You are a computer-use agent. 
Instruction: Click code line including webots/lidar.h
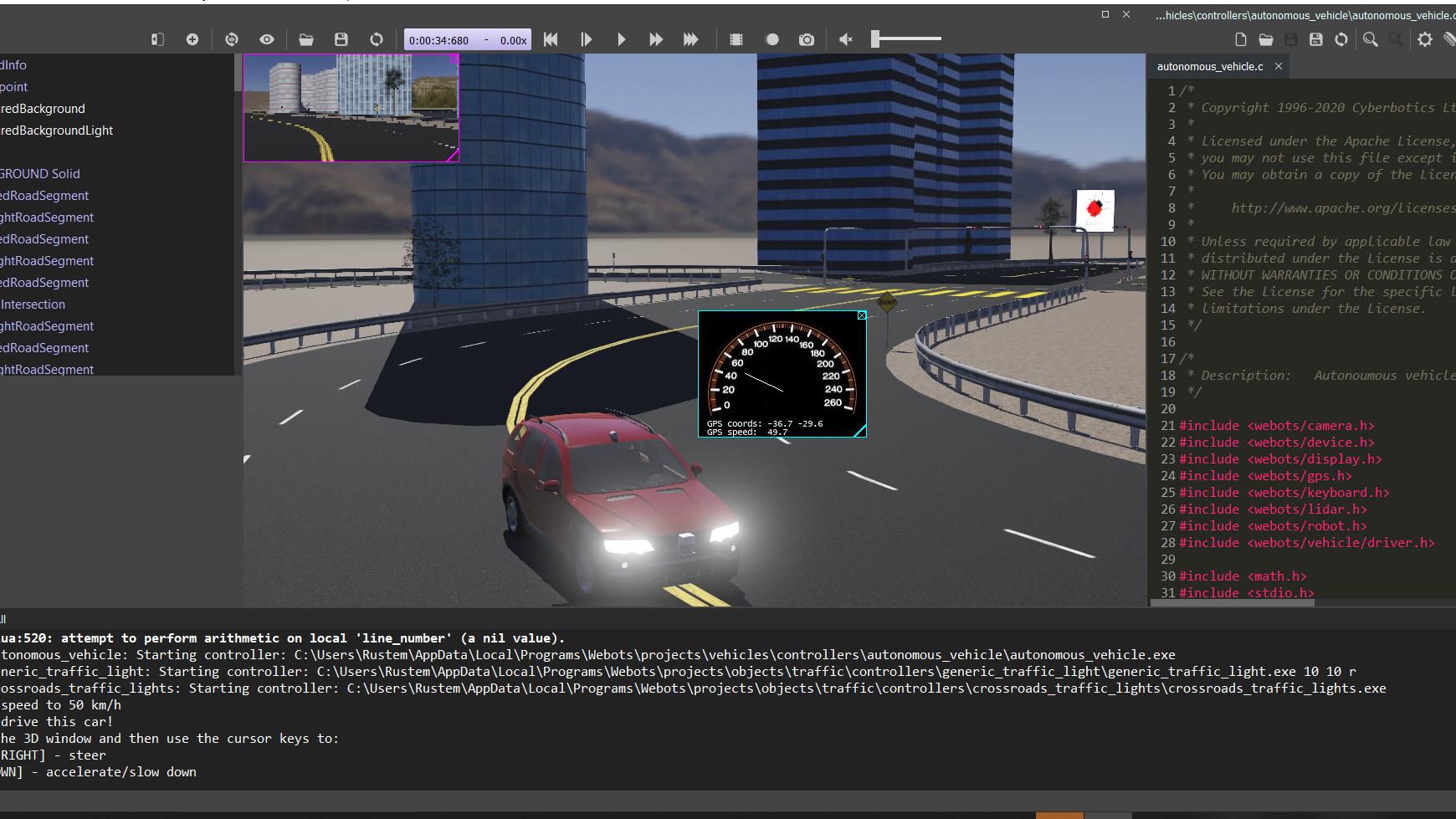click(1273, 509)
